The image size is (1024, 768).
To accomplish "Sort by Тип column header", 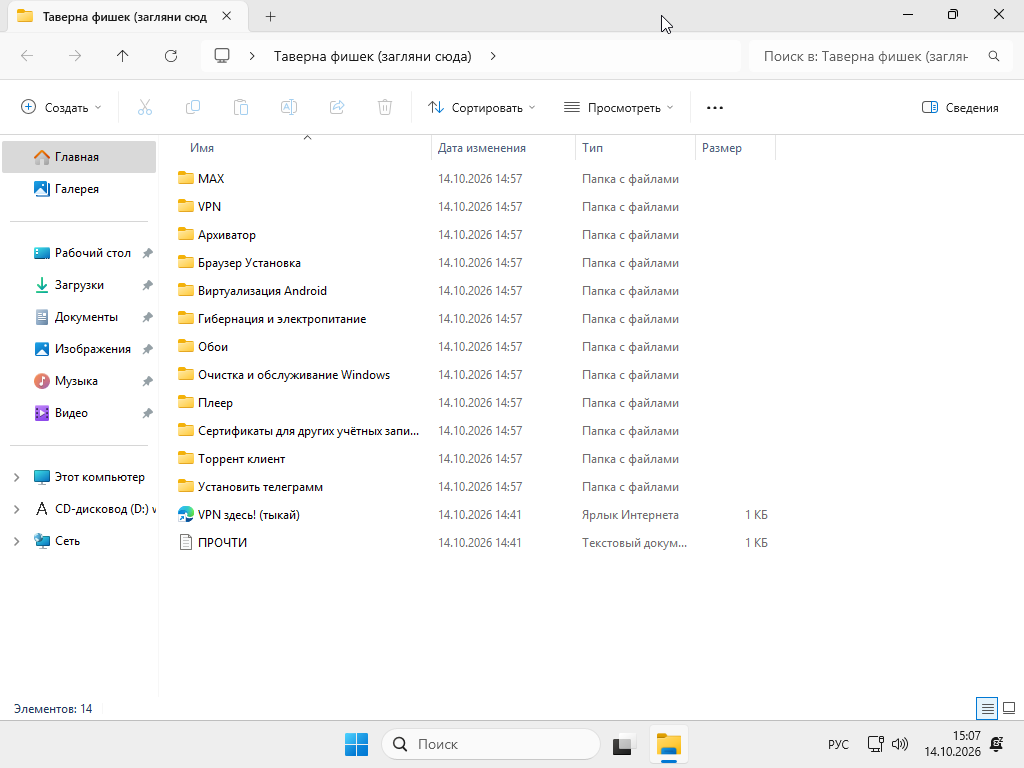I will coord(635,148).
